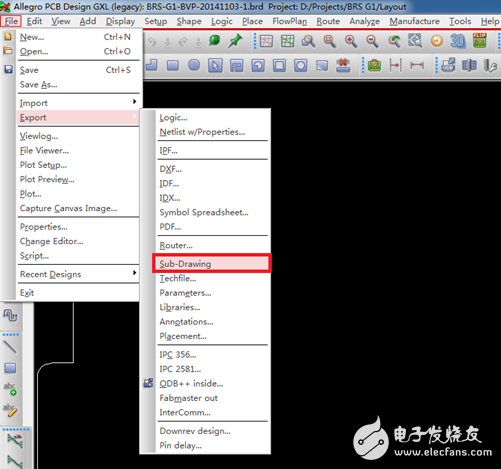Screen dimensions: 501x469
Task: Choose Libraries... export option
Action: pyautogui.click(x=180, y=307)
